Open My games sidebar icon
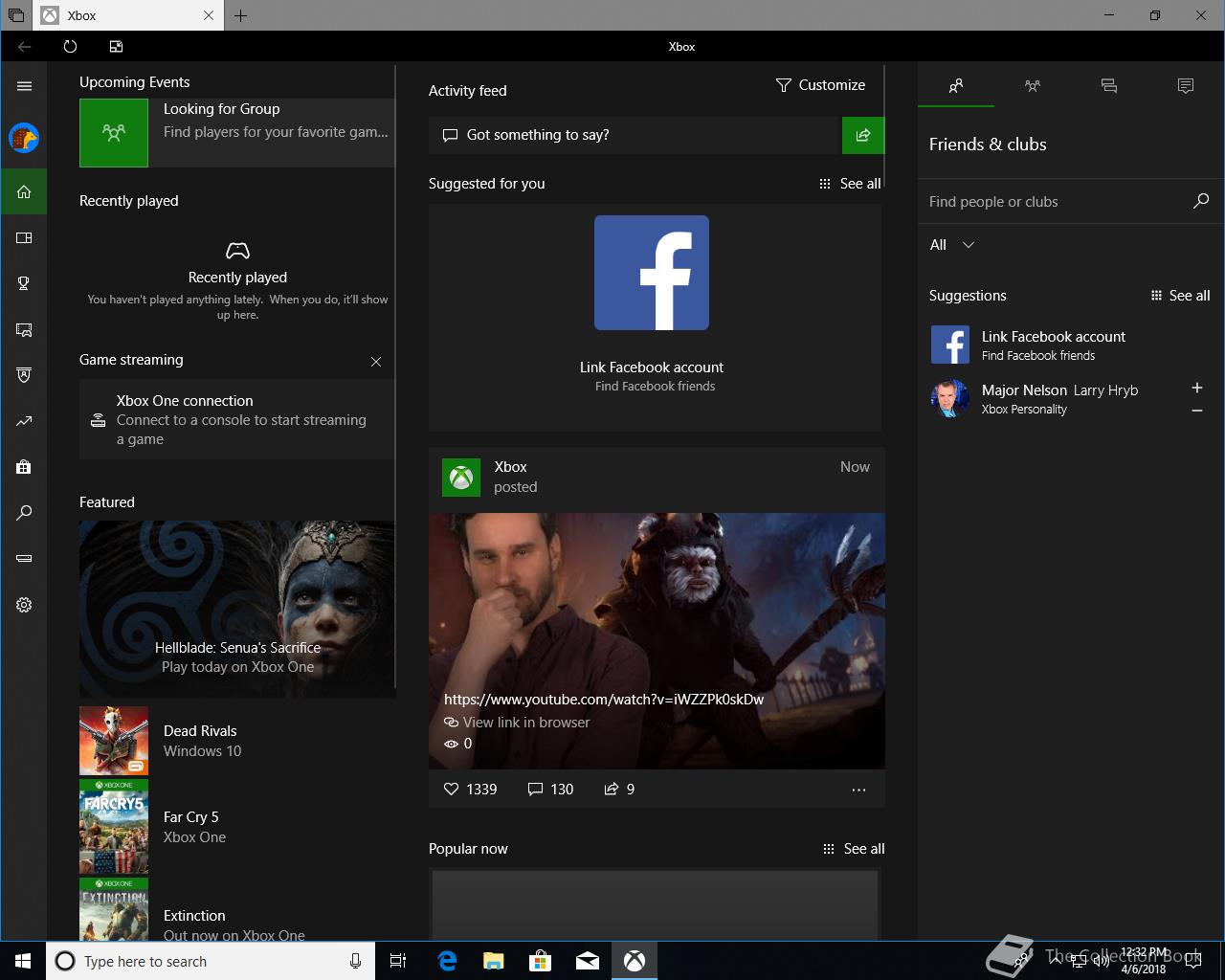Viewport: 1225px width, 980px height. coord(24,237)
